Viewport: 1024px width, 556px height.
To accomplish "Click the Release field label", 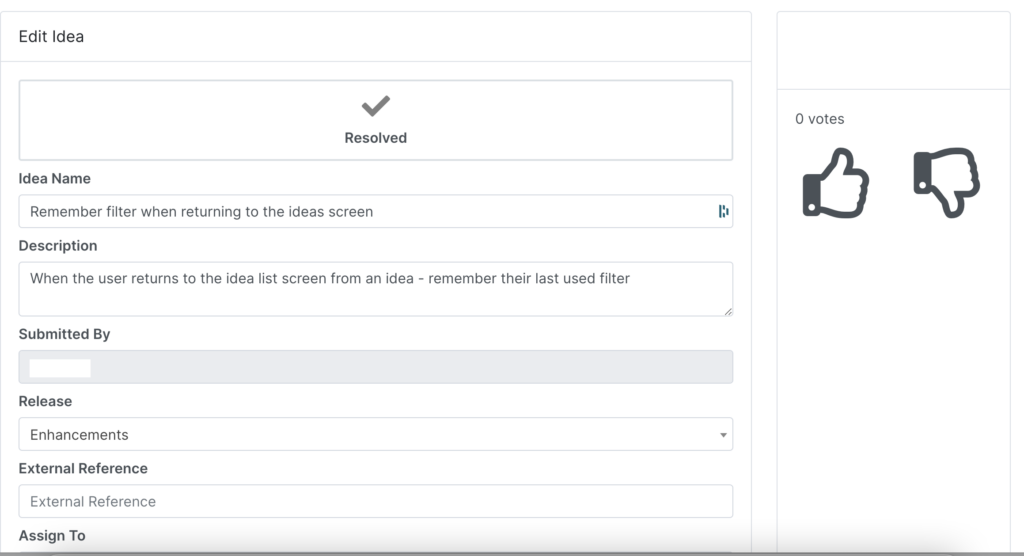I will tap(45, 401).
